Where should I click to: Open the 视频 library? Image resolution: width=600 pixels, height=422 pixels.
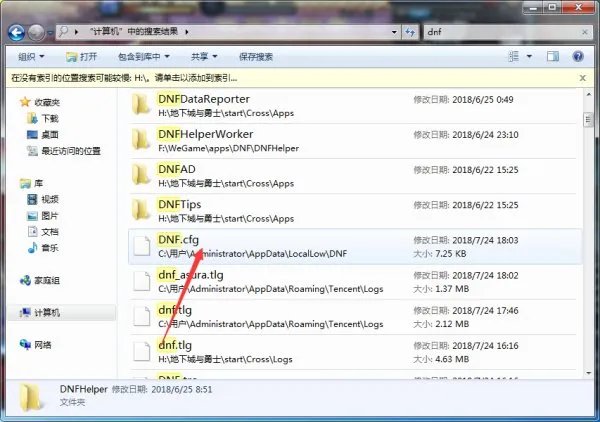[x=50, y=199]
